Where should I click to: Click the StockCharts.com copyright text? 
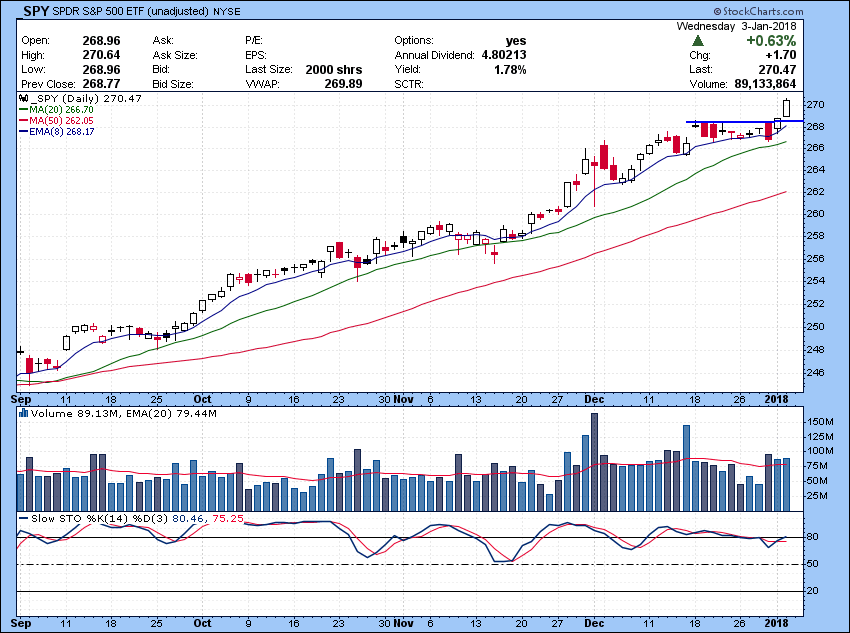pyautogui.click(x=758, y=11)
